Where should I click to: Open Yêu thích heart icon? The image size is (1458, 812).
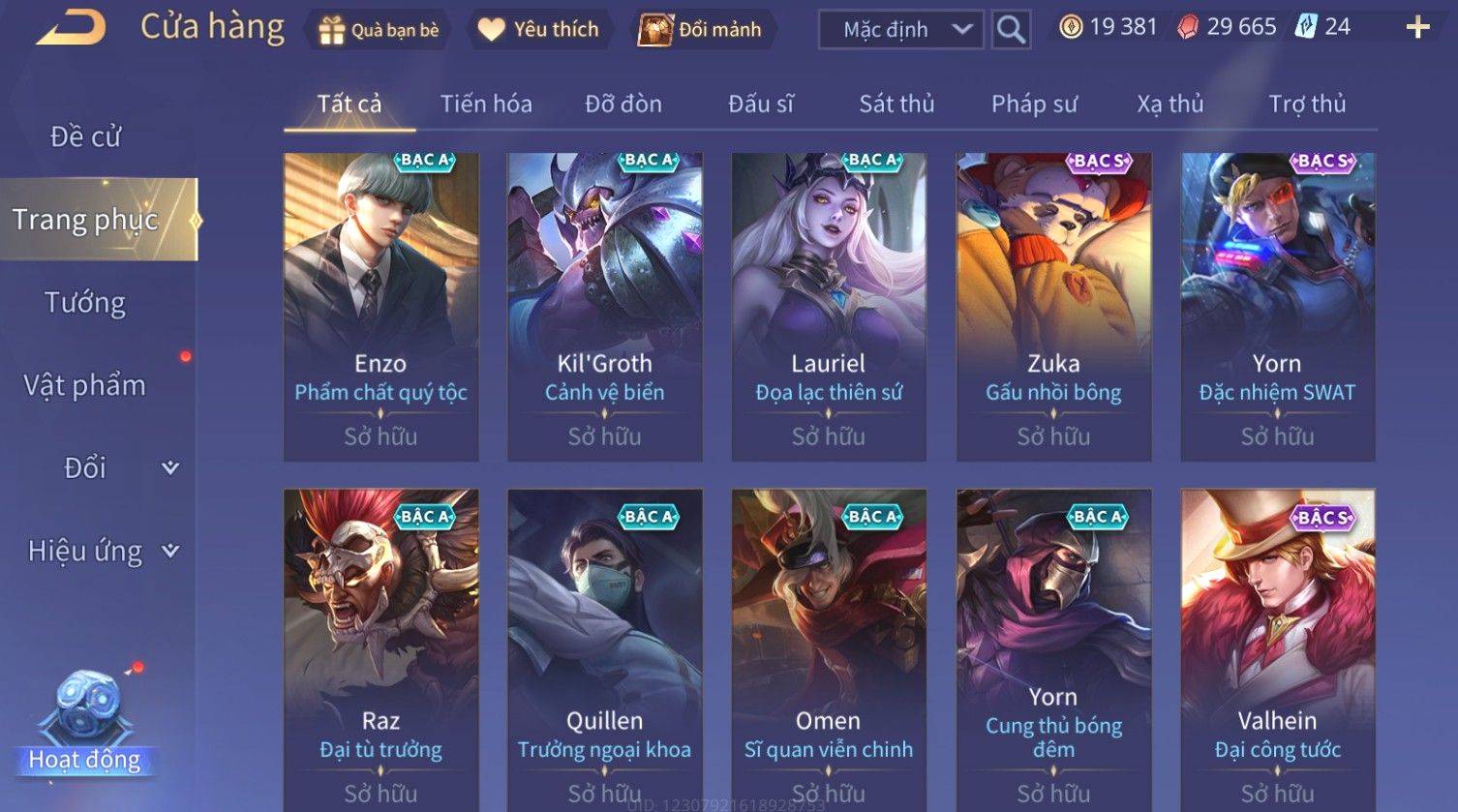click(492, 30)
